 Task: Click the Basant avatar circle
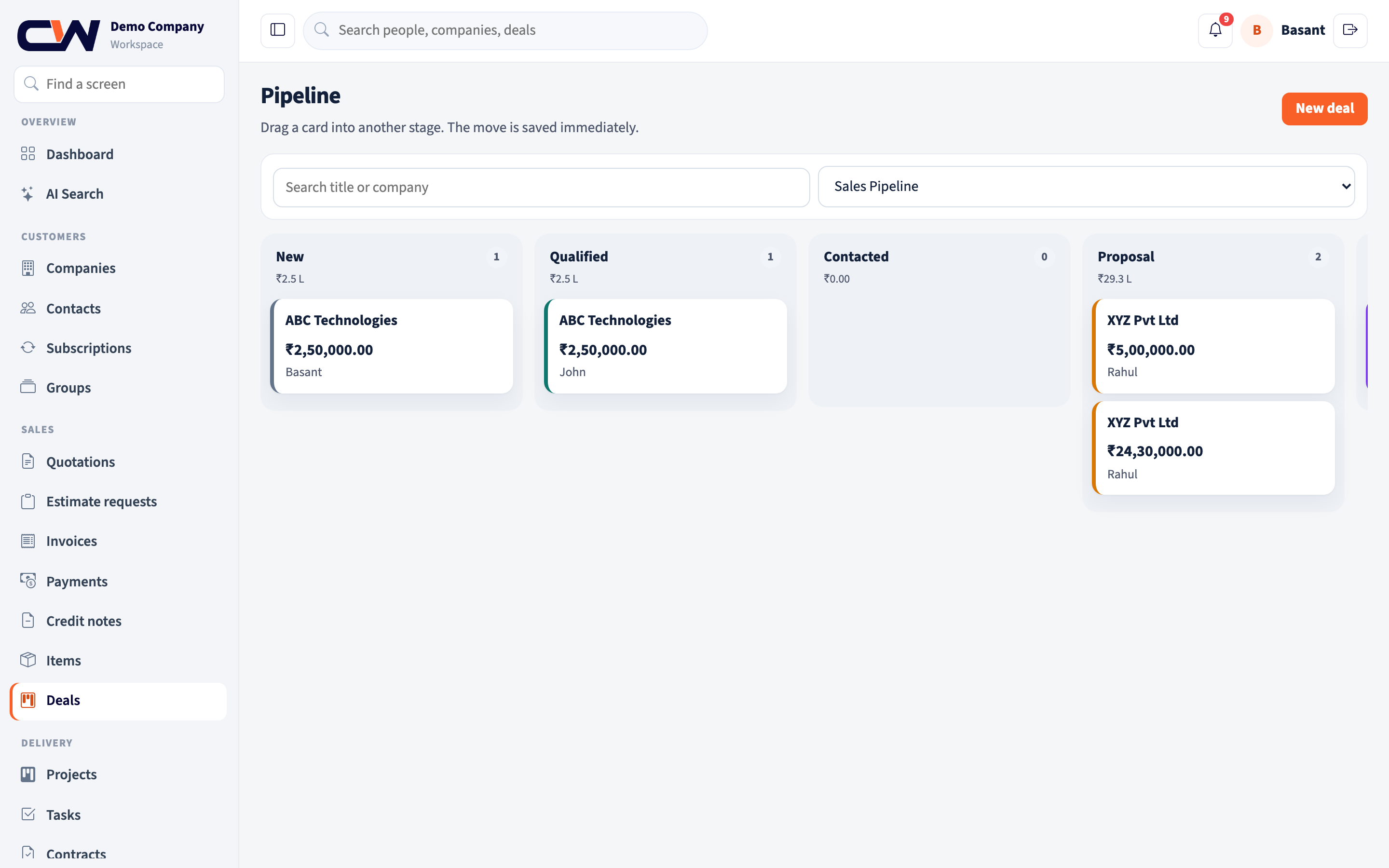(x=1256, y=30)
